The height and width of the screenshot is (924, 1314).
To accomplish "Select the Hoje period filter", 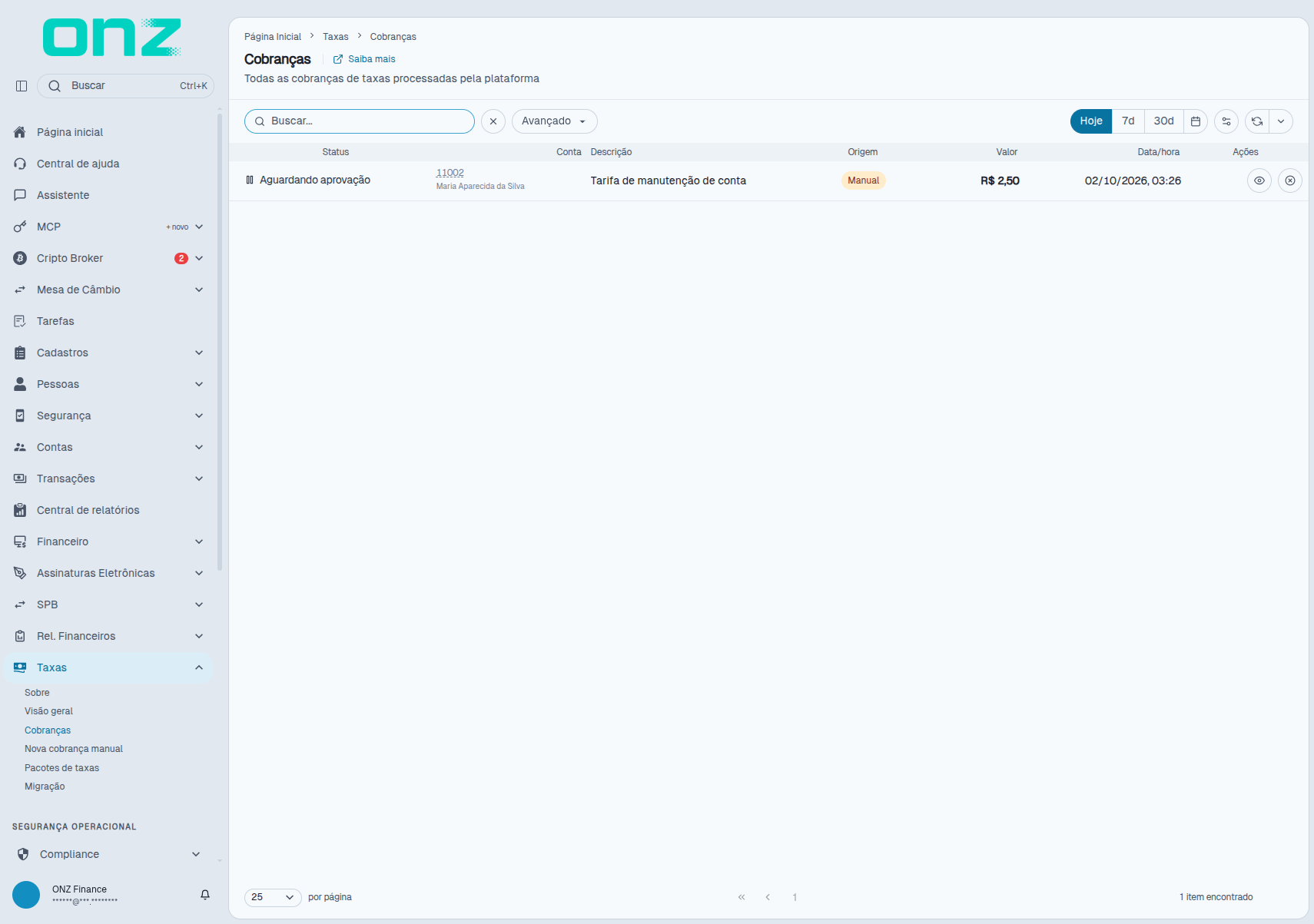I will tap(1091, 121).
